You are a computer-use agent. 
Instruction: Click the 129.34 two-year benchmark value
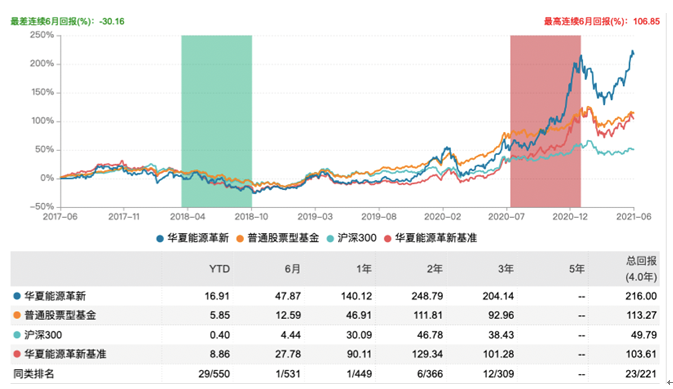[x=427, y=355]
